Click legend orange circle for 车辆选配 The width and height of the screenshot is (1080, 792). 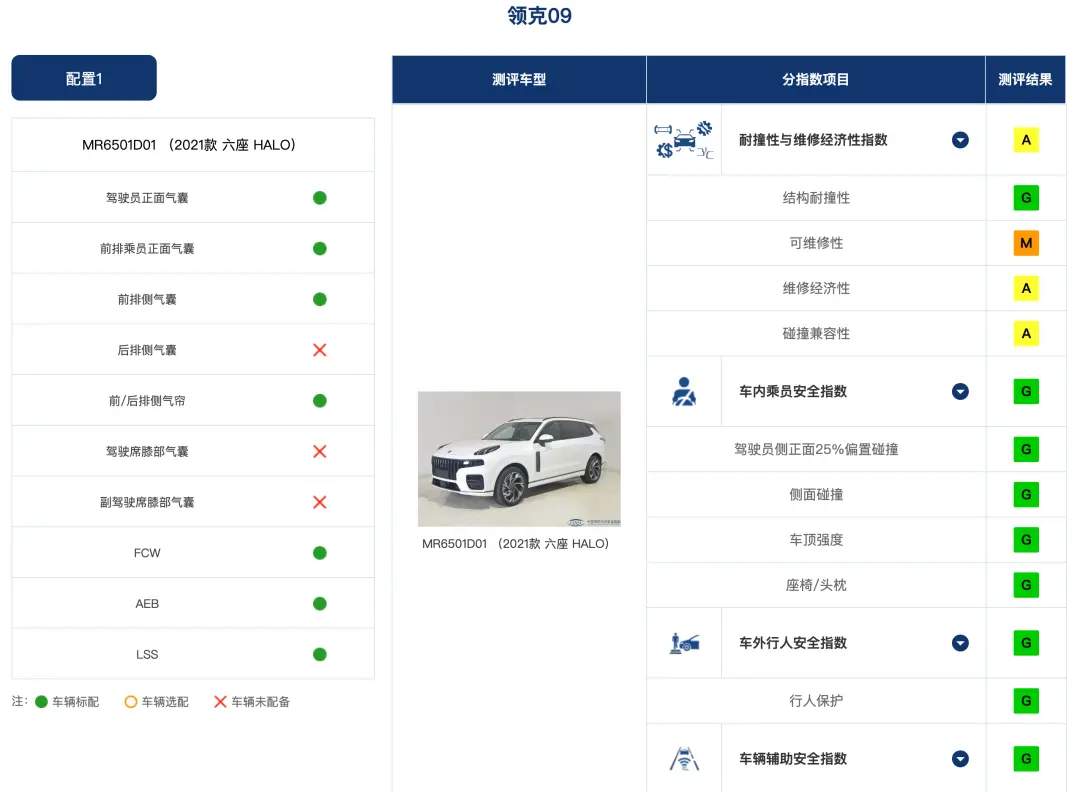tap(131, 702)
